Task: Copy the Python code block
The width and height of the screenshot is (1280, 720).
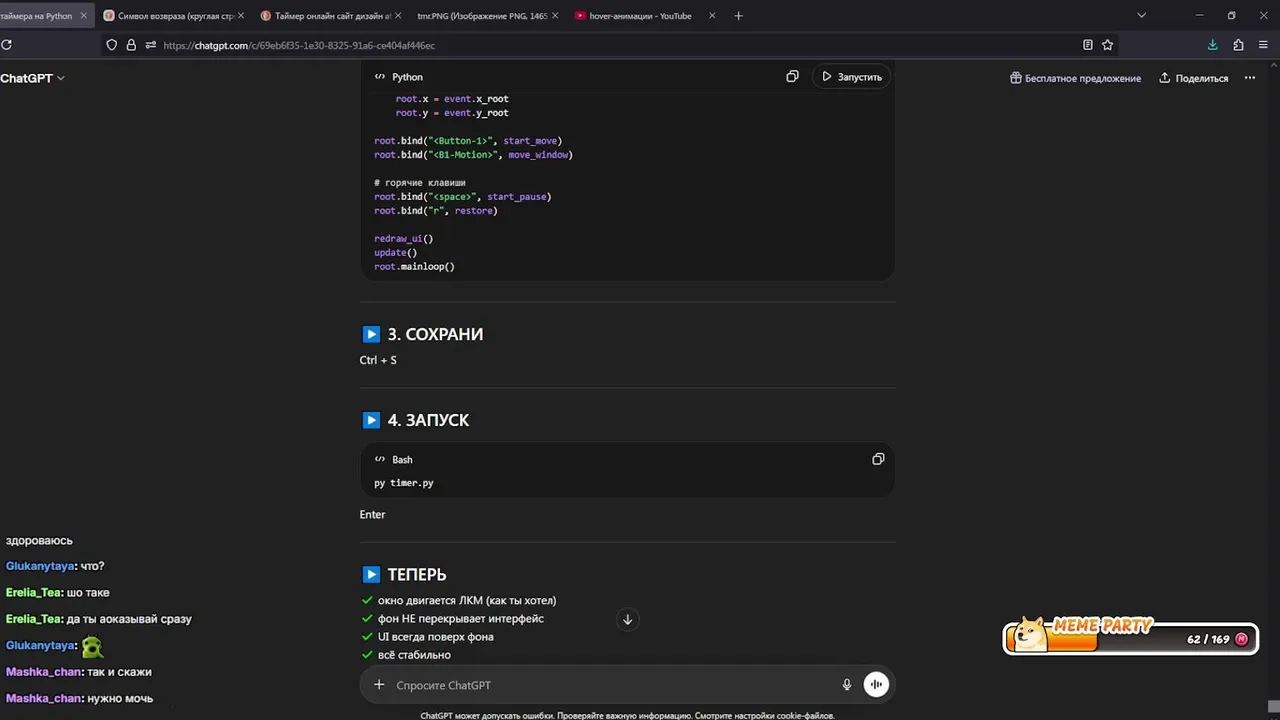Action: coord(792,77)
